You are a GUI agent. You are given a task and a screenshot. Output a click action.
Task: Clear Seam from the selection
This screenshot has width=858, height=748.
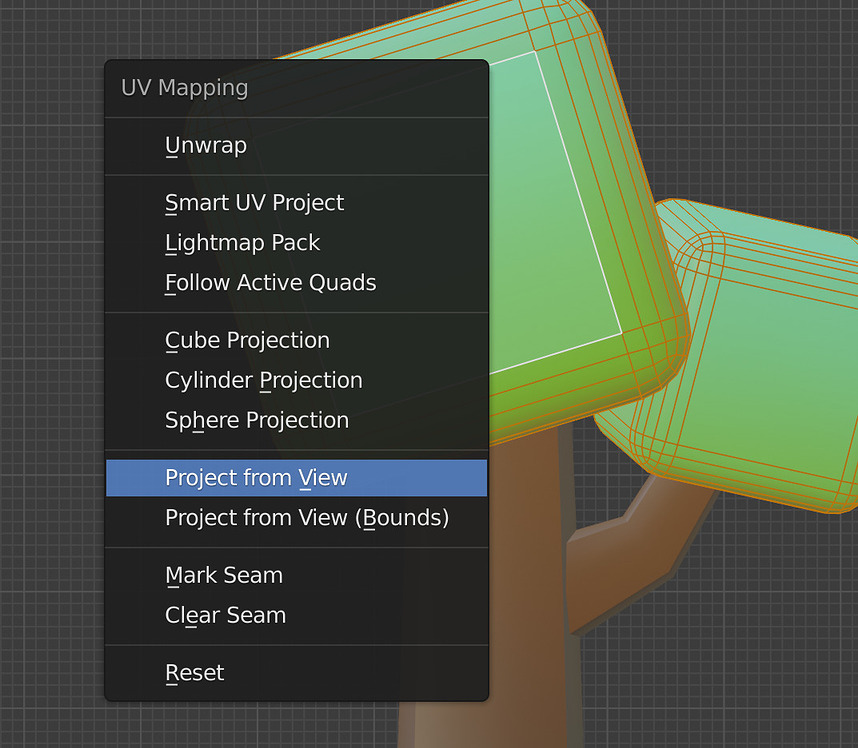(225, 615)
